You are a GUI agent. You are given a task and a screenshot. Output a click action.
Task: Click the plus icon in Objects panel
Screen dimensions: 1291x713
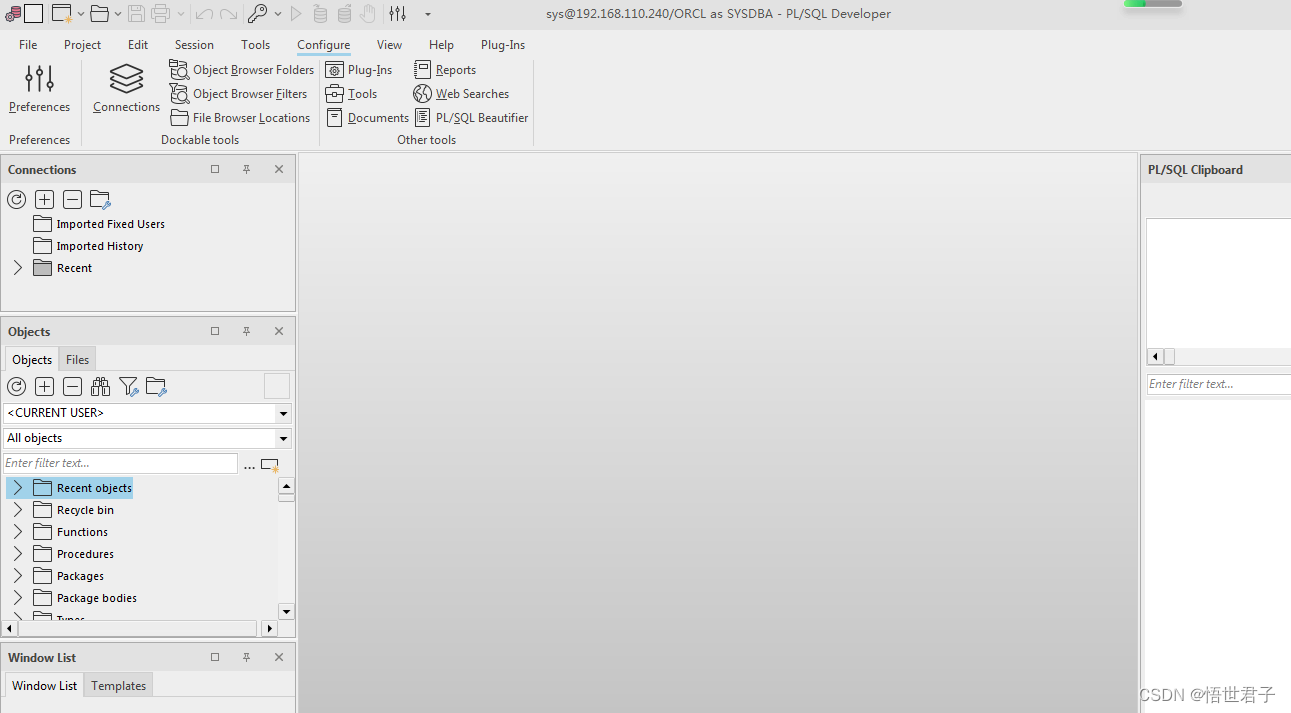point(44,386)
